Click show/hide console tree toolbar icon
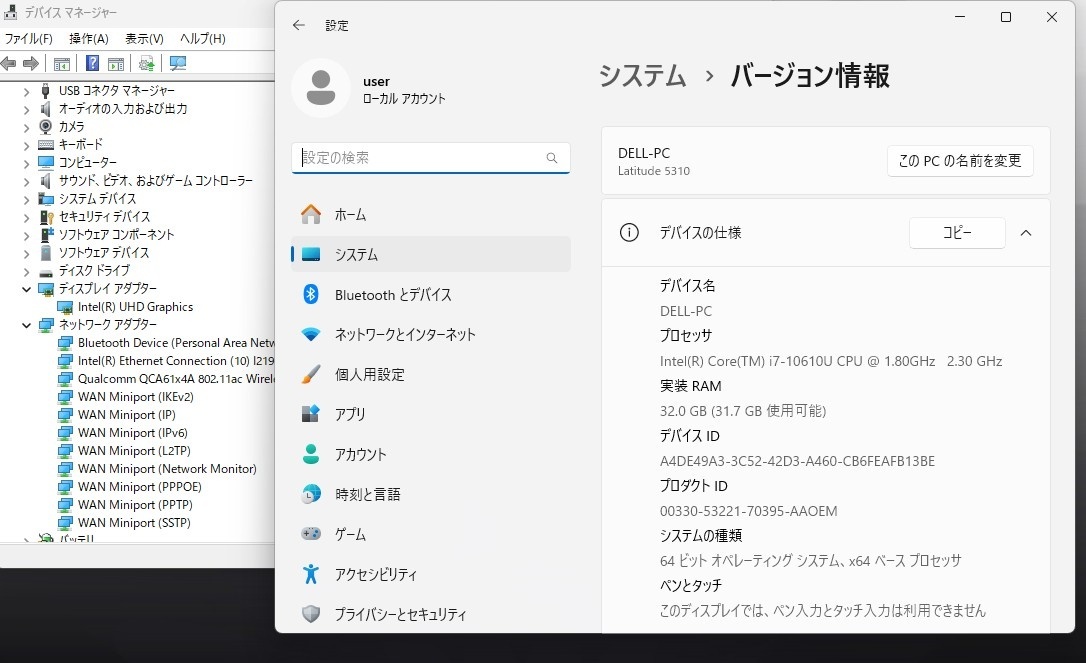This screenshot has height=663, width=1086. coord(62,64)
